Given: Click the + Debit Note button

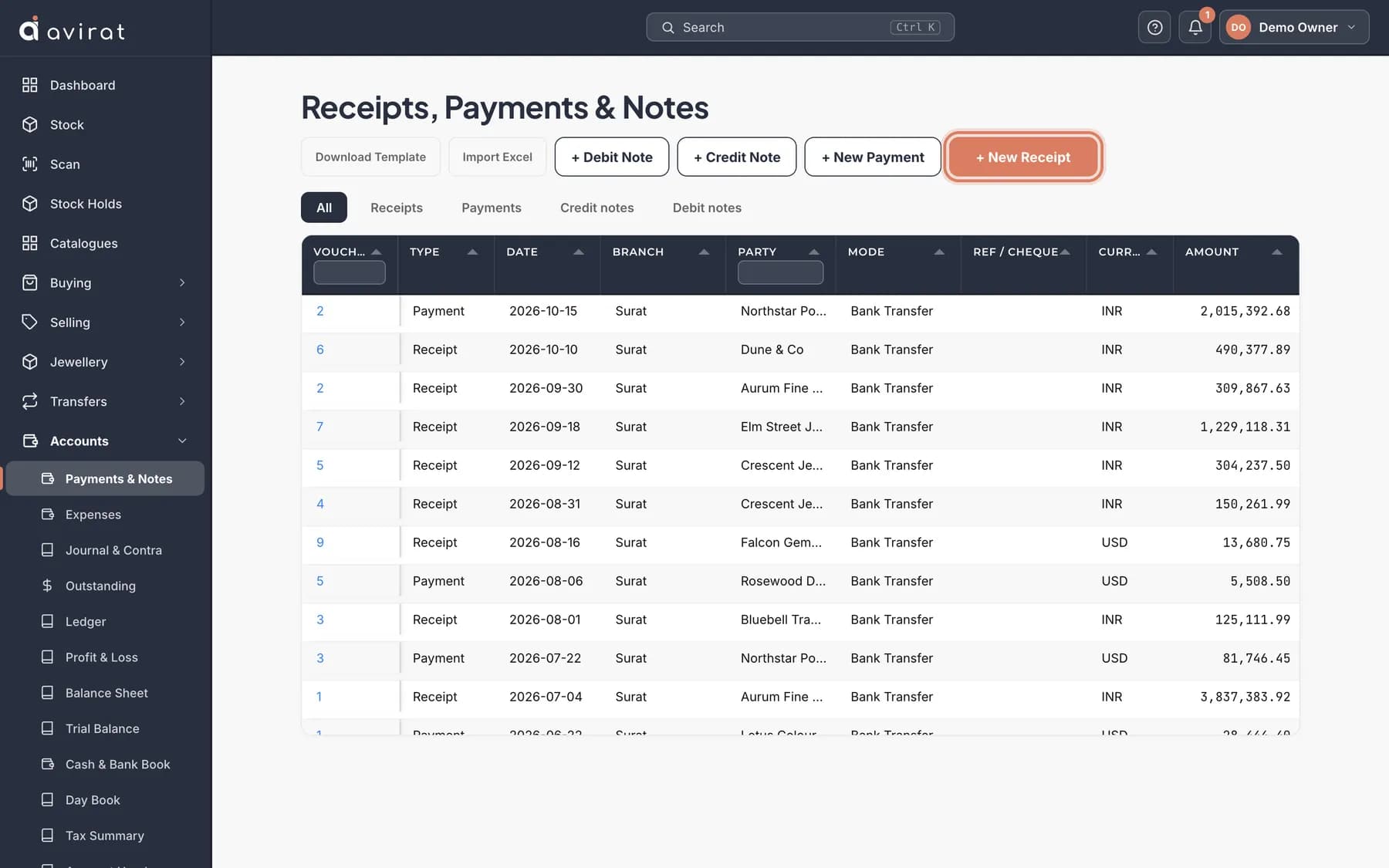Looking at the screenshot, I should click(x=612, y=157).
